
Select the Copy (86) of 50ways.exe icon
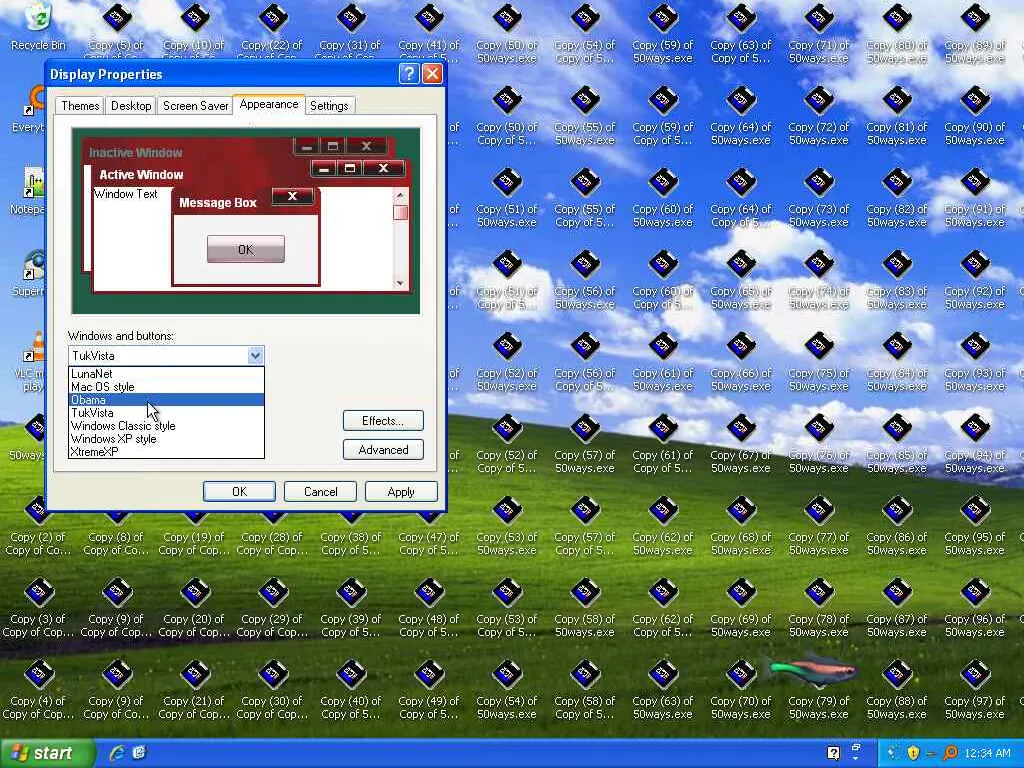[x=897, y=525]
